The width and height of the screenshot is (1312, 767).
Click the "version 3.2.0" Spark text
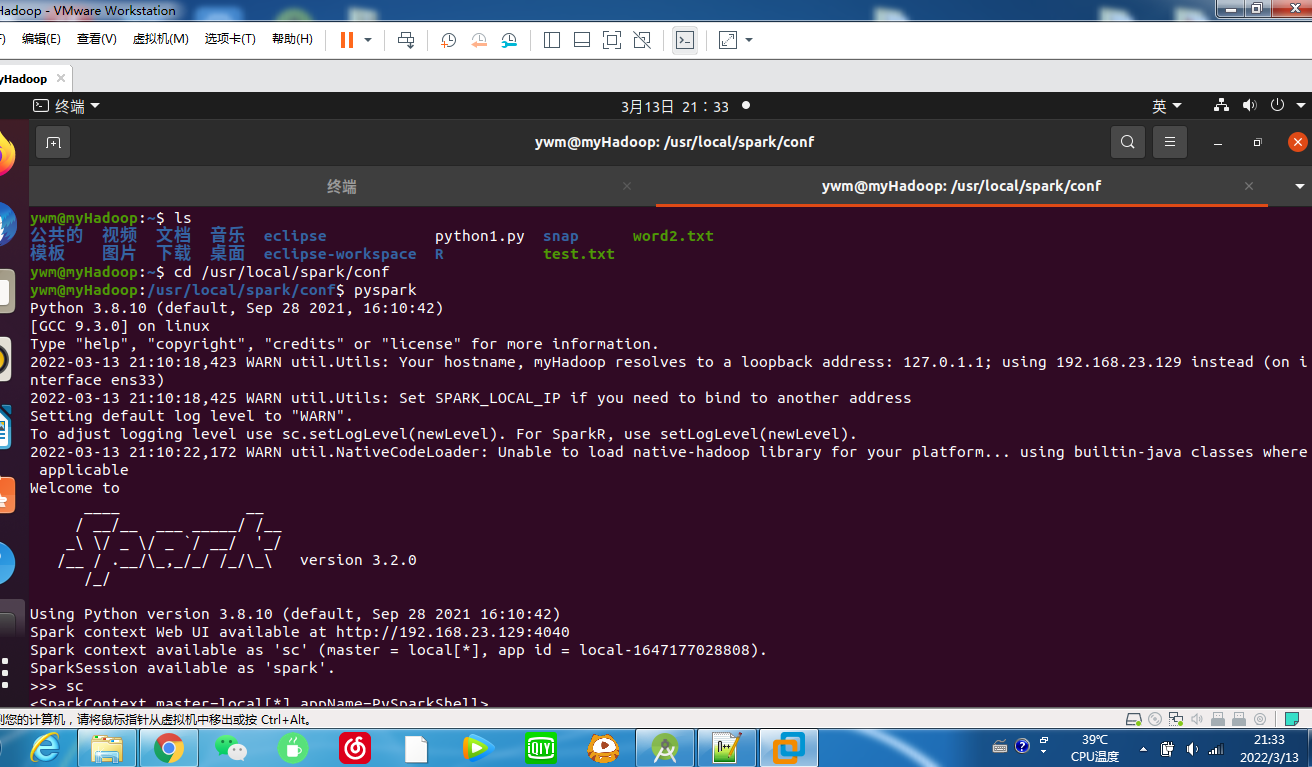pos(358,560)
